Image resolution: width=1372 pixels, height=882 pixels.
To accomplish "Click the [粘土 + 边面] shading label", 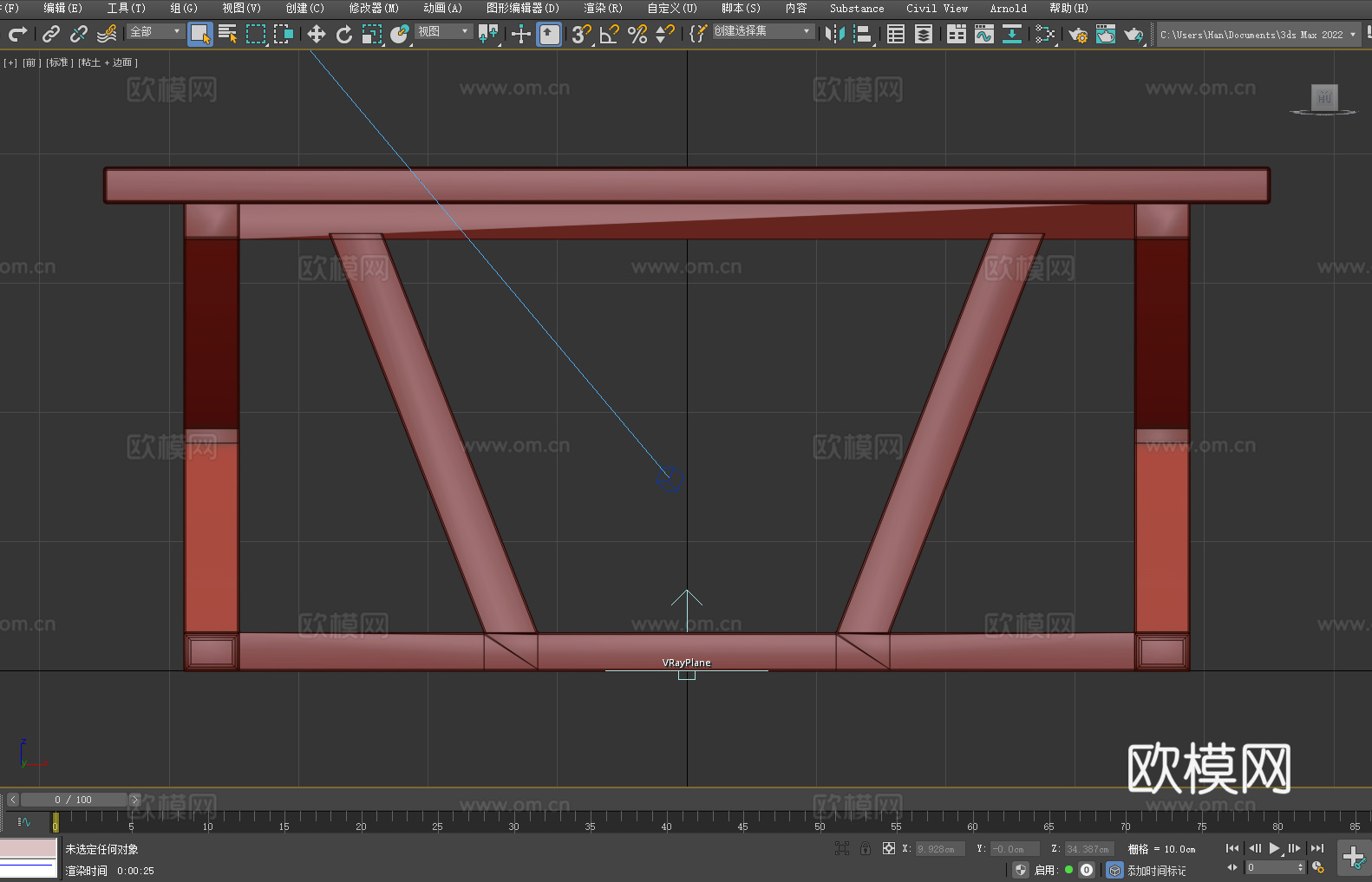I will (x=108, y=62).
